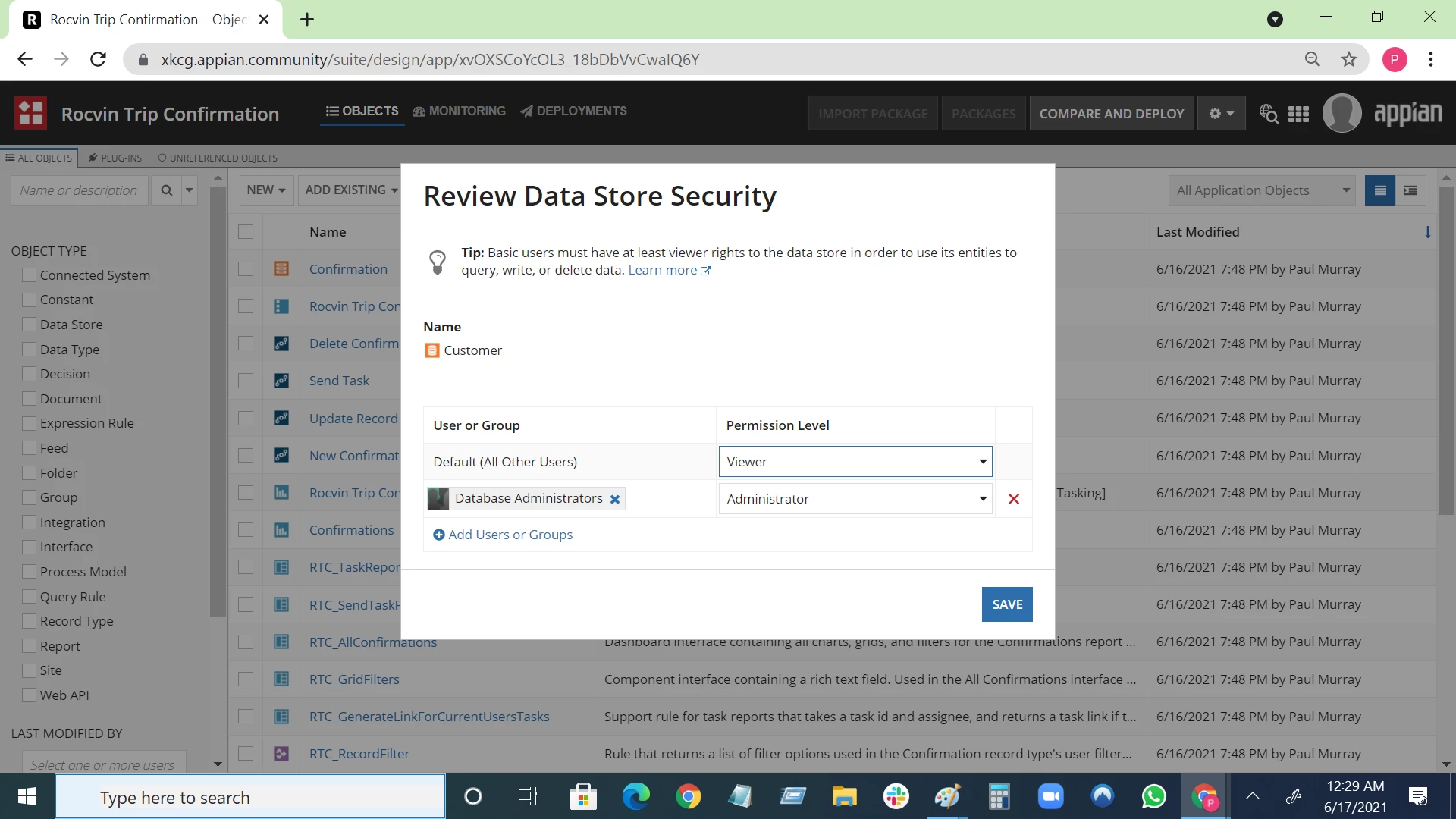Open Chrome three-dot menu
This screenshot has width=1456, height=819.
point(1431,59)
